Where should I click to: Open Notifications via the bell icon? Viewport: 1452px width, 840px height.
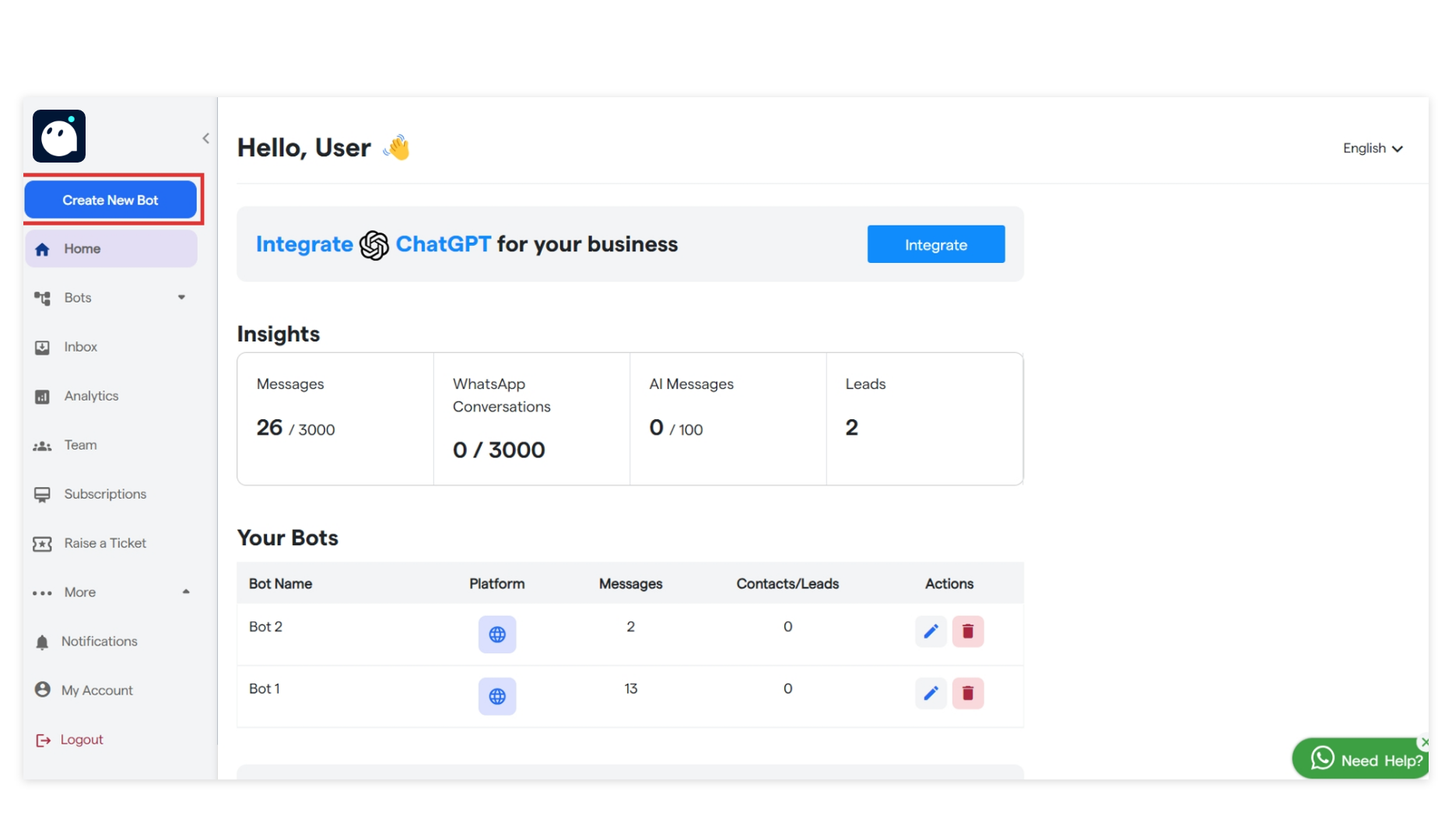43,641
